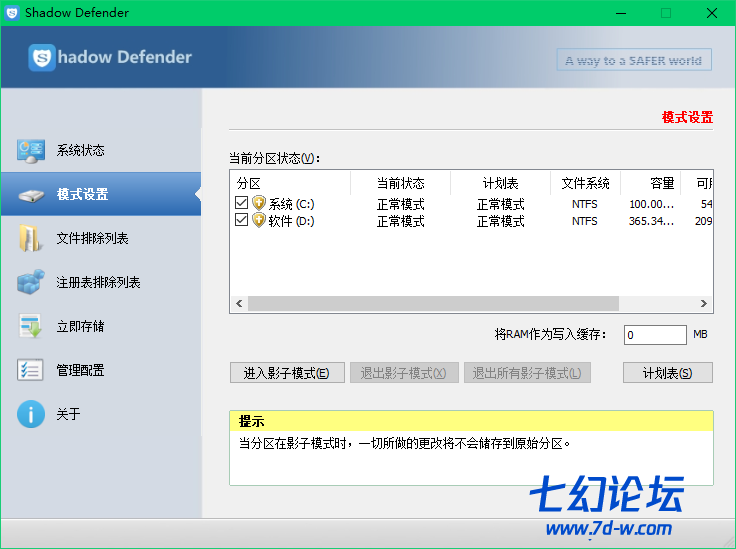736x549 pixels.
Task: Click shield icon of 软件 (D:) partition
Action: pos(259,220)
